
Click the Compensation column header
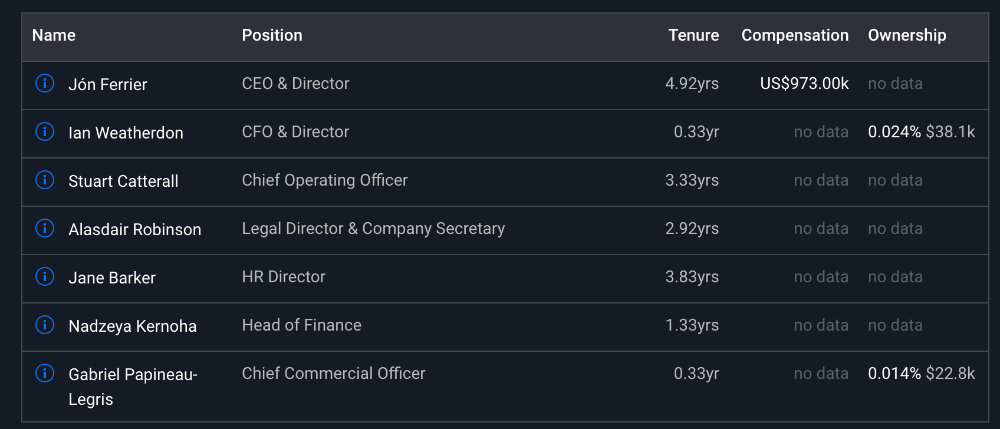point(794,35)
